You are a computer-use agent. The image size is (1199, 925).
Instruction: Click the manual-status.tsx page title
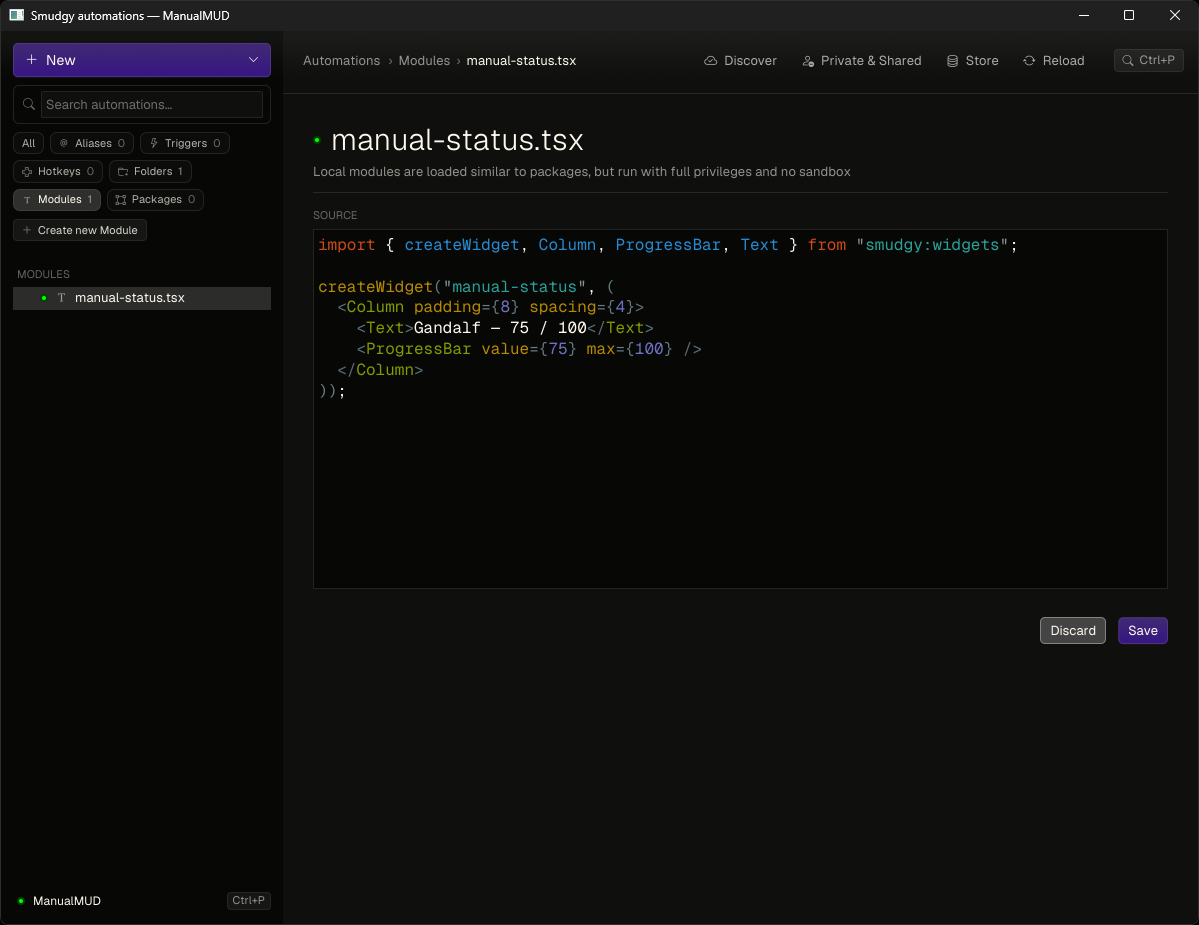click(457, 140)
